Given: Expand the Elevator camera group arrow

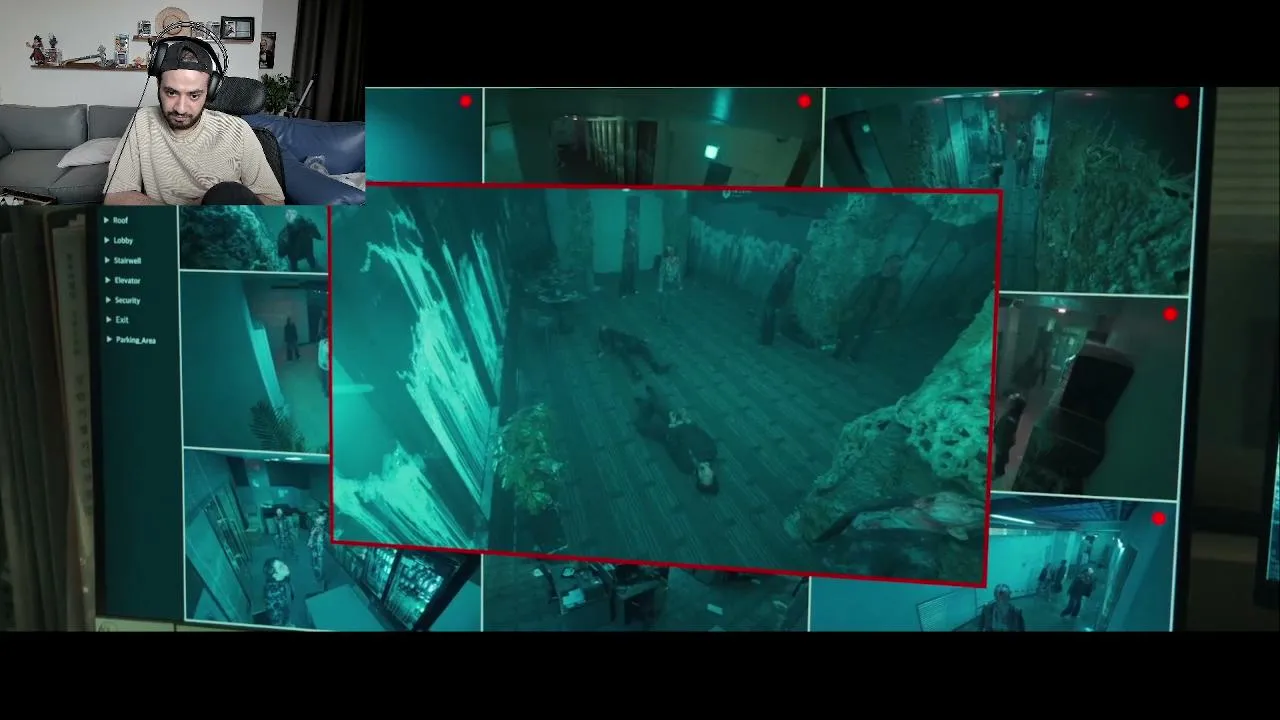Looking at the screenshot, I should click(x=107, y=280).
